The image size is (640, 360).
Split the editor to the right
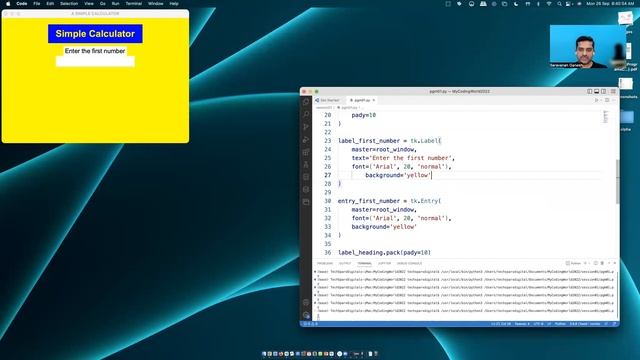[607, 100]
